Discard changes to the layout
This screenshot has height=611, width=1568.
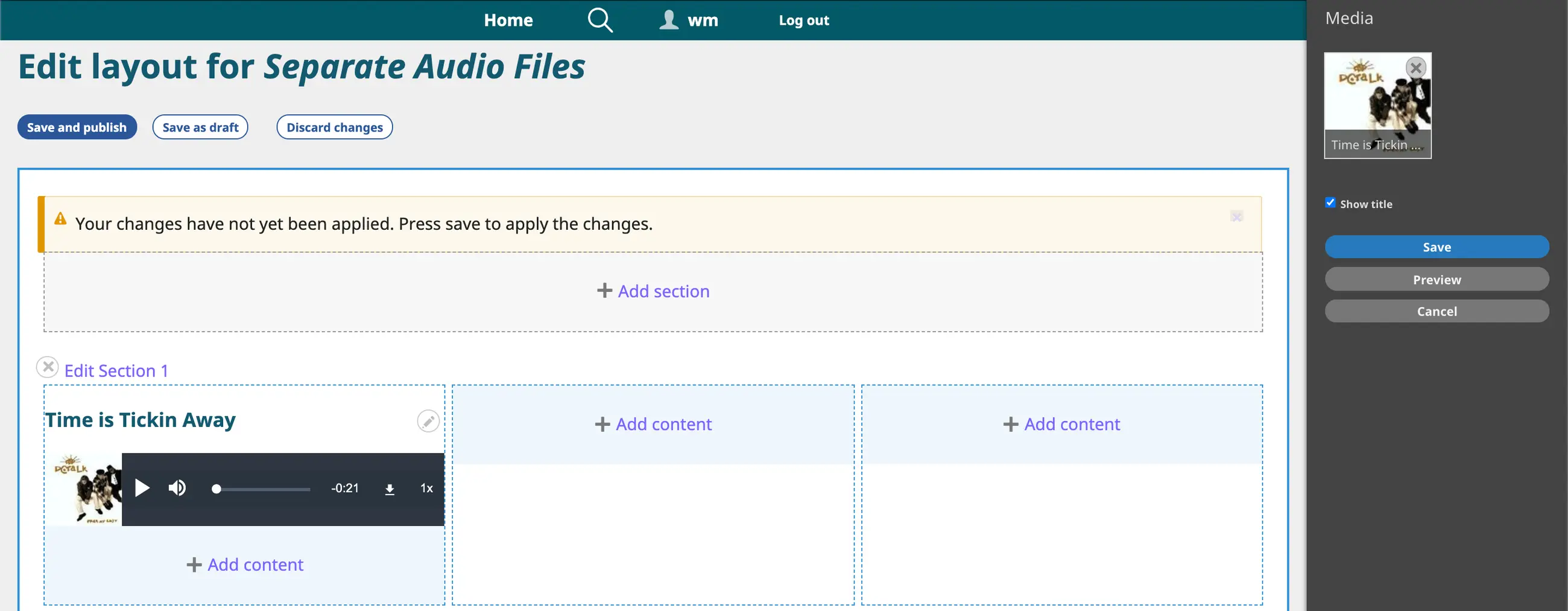tap(334, 127)
